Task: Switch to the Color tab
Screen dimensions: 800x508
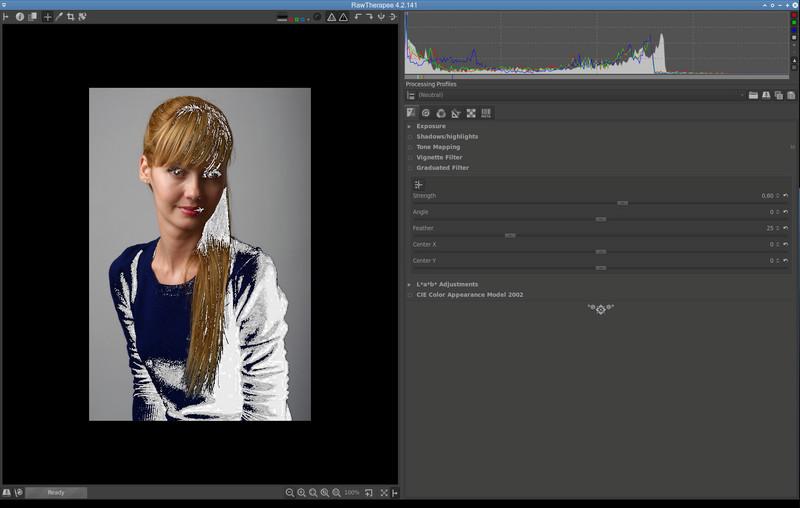Action: point(441,113)
